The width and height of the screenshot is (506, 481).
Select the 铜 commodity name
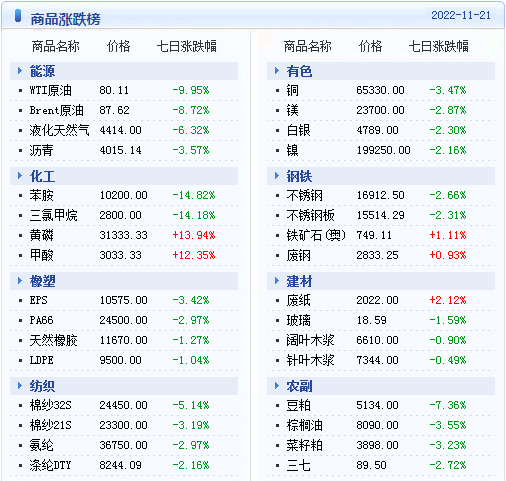[x=292, y=90]
